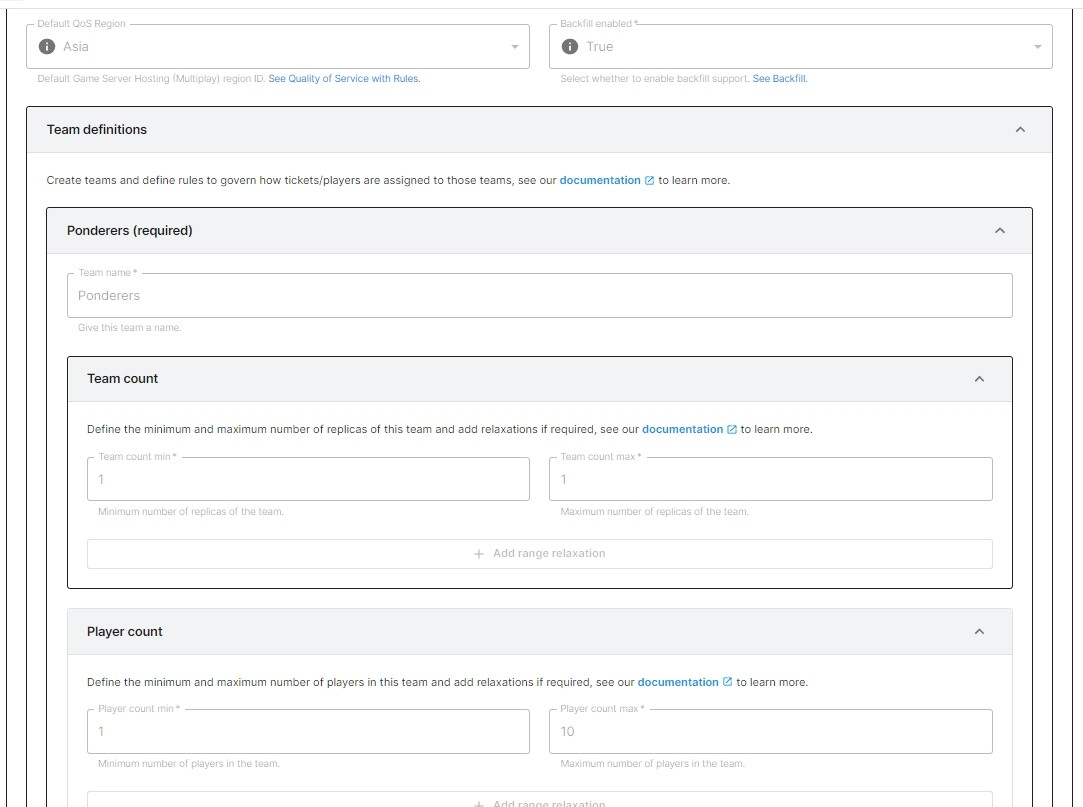Click the external link icon after Player count documentation
This screenshot has width=1083, height=807.
726,681
